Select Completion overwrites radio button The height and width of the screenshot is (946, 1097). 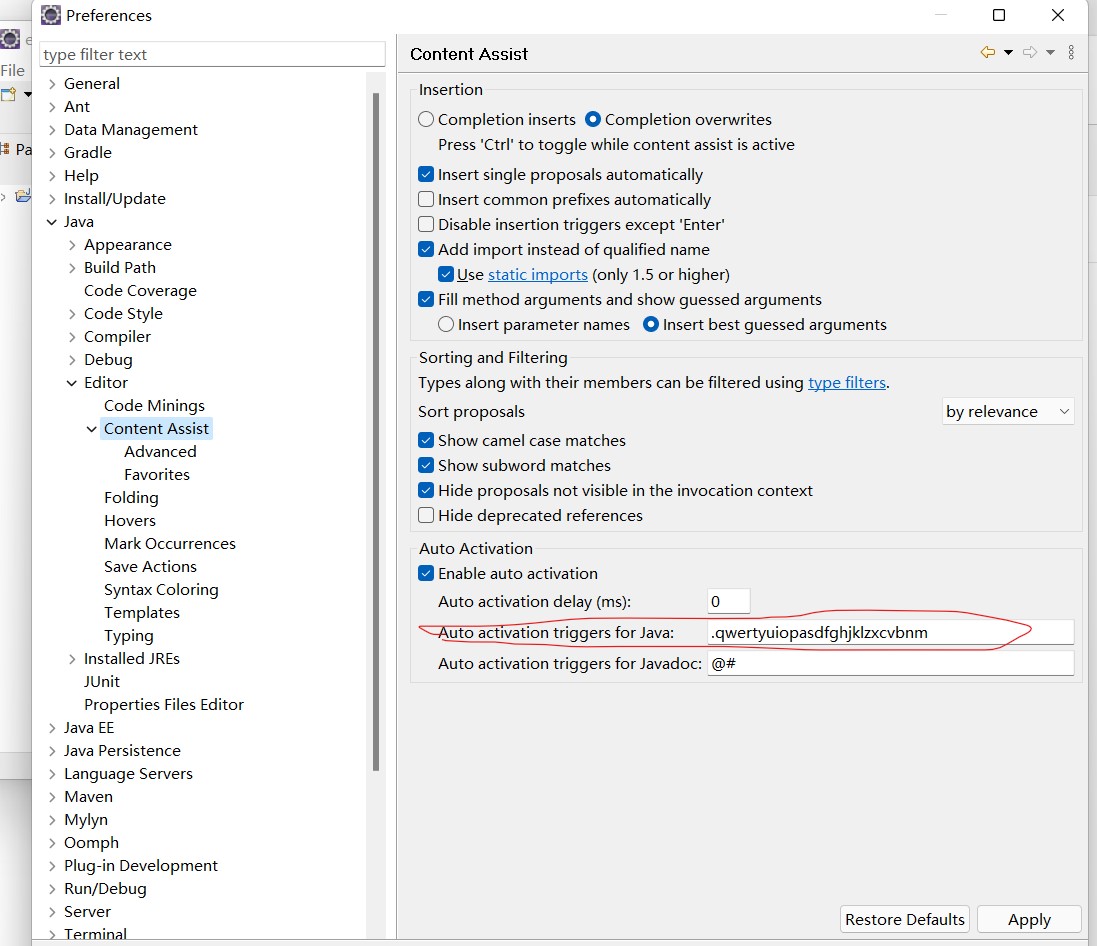pos(593,119)
